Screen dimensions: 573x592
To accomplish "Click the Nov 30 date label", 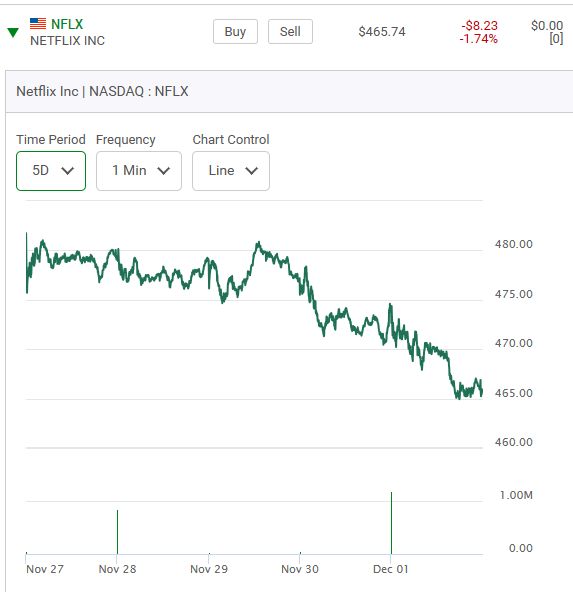I will point(300,569).
